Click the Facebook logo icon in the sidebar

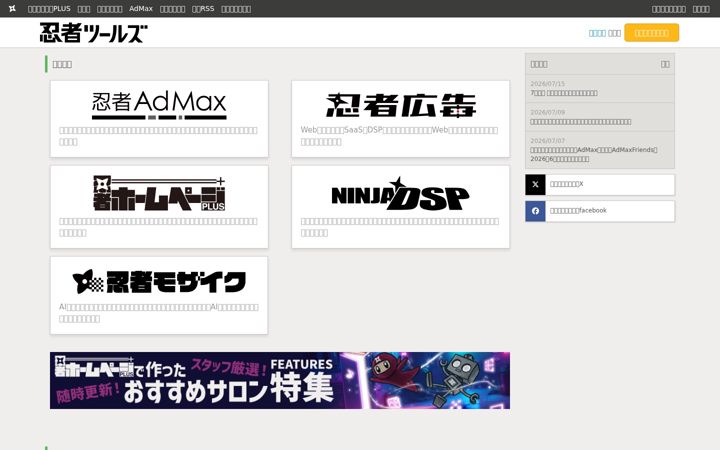point(535,211)
